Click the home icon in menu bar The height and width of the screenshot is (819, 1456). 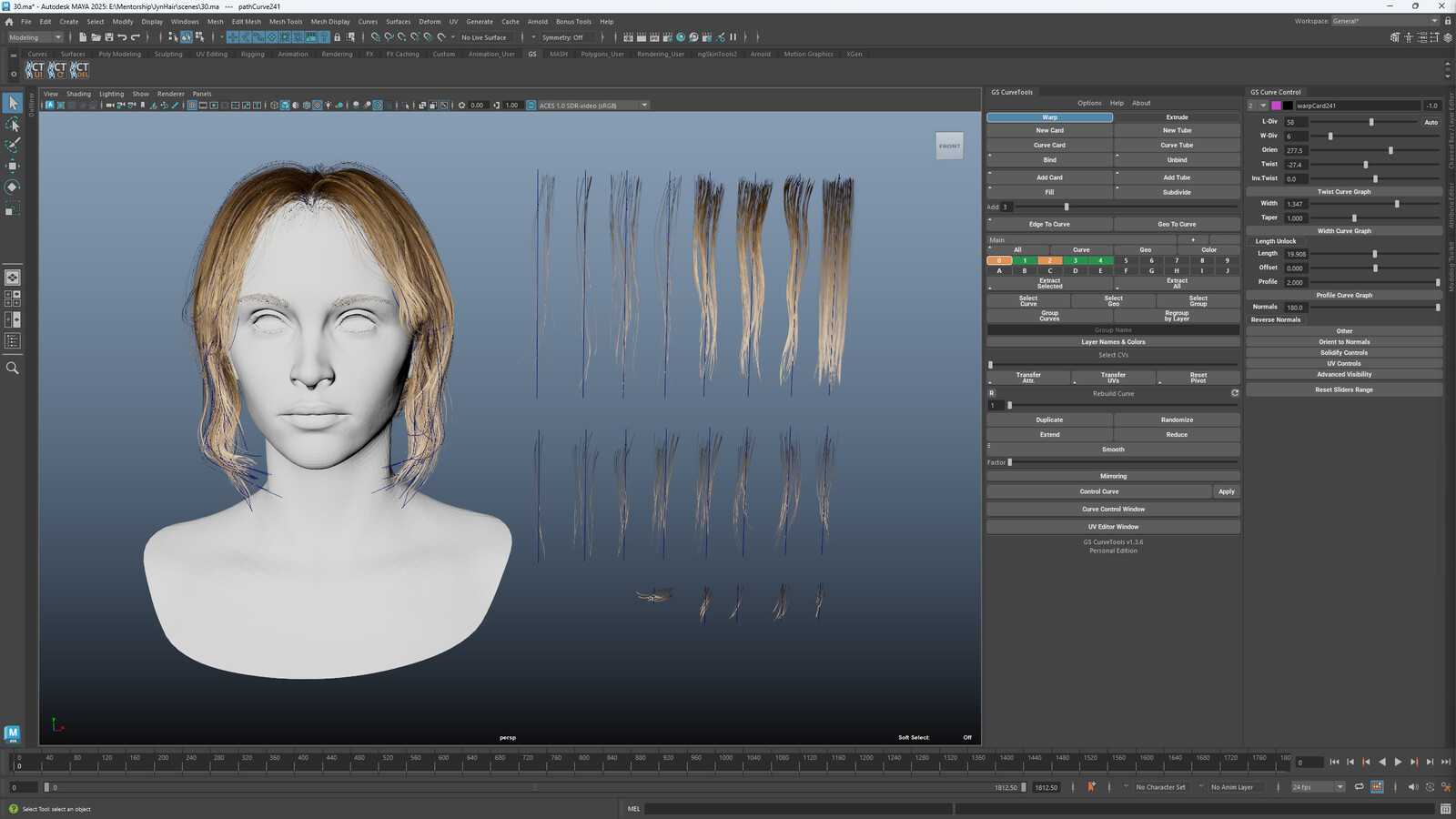9,22
